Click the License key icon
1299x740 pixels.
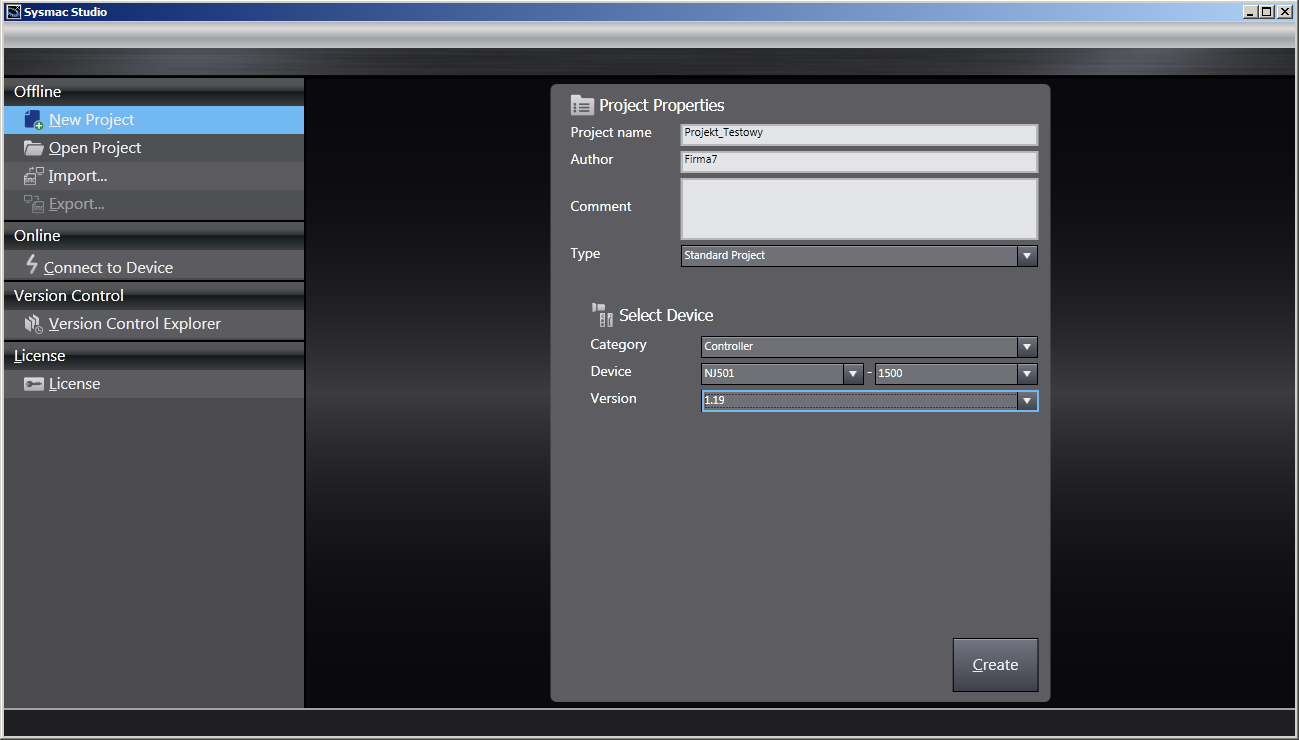click(x=33, y=384)
